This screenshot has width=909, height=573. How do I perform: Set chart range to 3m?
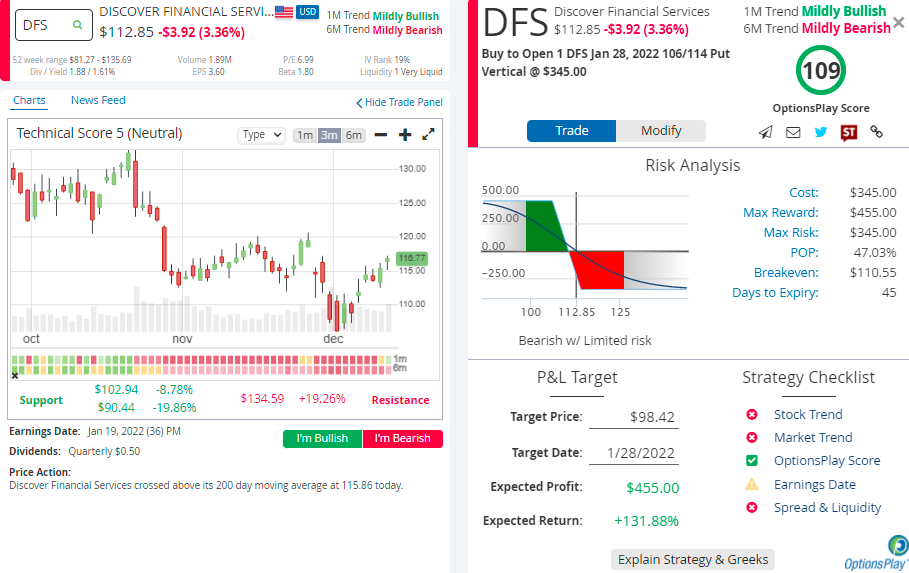[329, 135]
